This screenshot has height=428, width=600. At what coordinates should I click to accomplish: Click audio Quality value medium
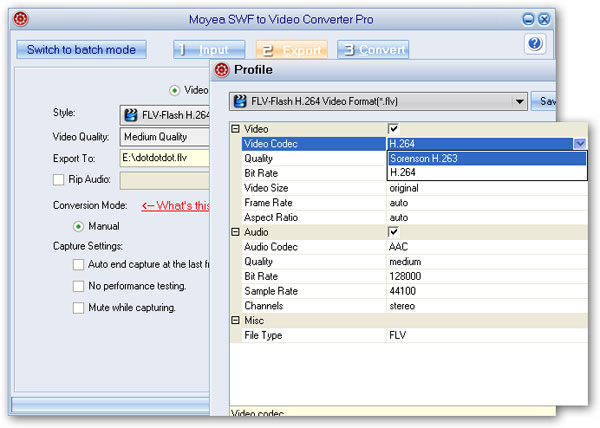[x=405, y=262]
